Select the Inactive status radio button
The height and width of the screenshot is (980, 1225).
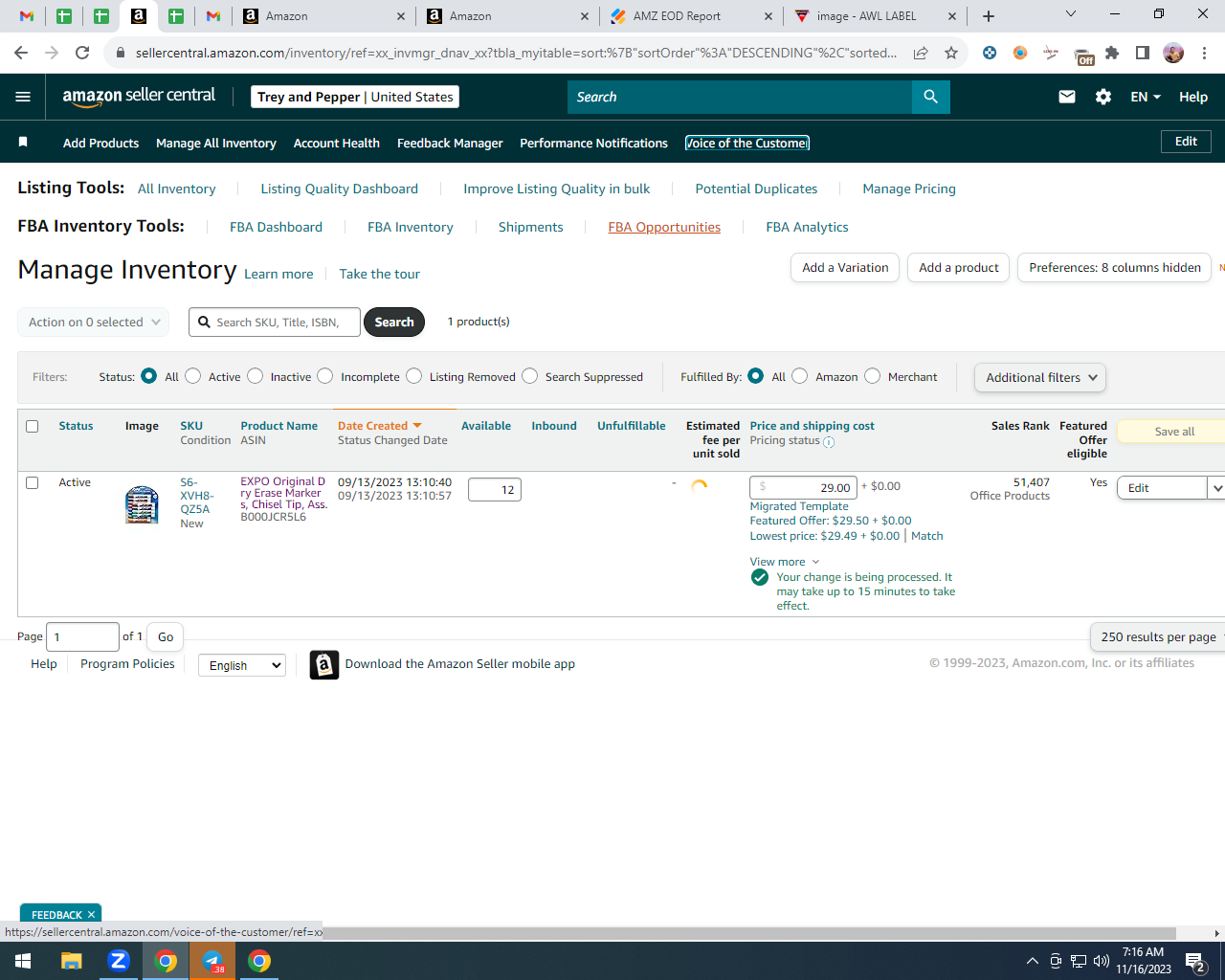click(256, 376)
